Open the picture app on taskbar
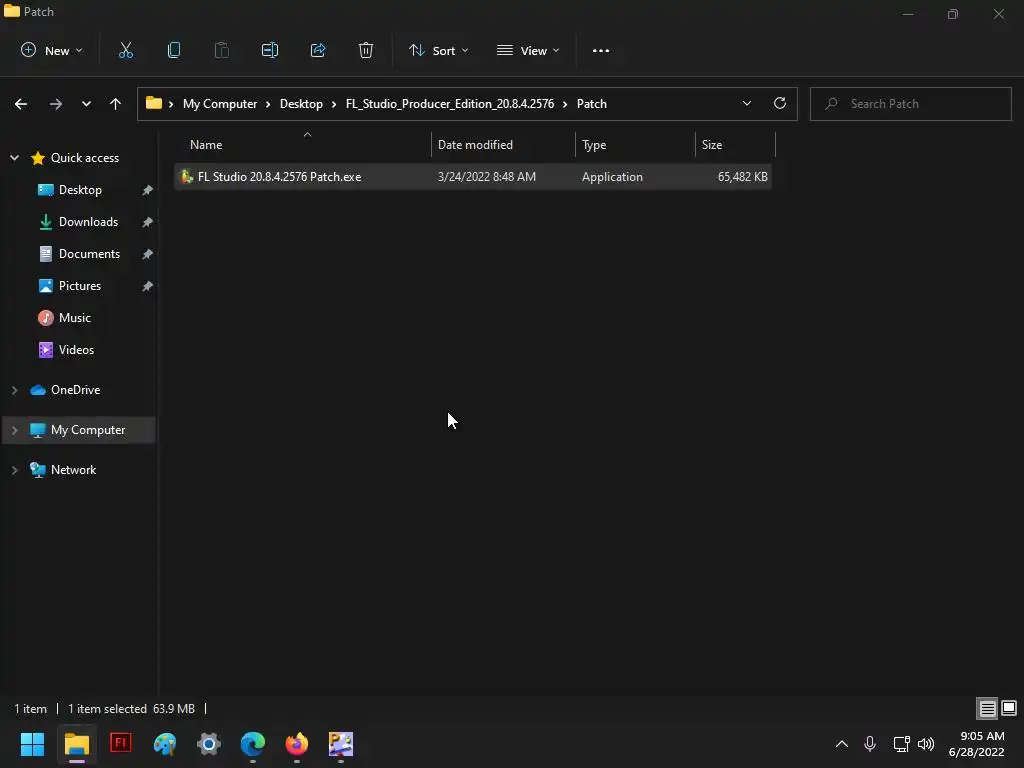The height and width of the screenshot is (768, 1024). pyautogui.click(x=341, y=744)
